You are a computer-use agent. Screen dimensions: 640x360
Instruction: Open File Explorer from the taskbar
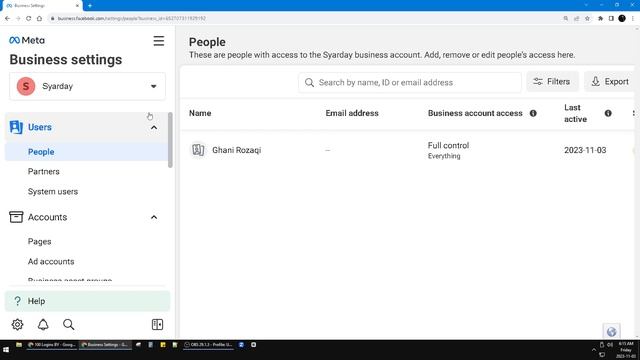[x=19, y=345]
